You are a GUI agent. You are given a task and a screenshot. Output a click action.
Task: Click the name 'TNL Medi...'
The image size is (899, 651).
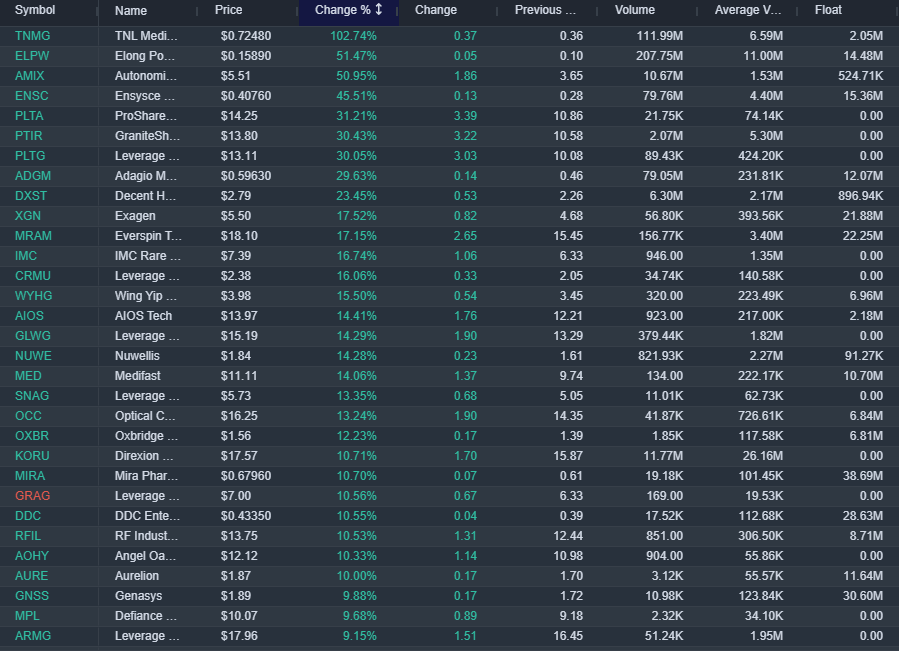146,36
